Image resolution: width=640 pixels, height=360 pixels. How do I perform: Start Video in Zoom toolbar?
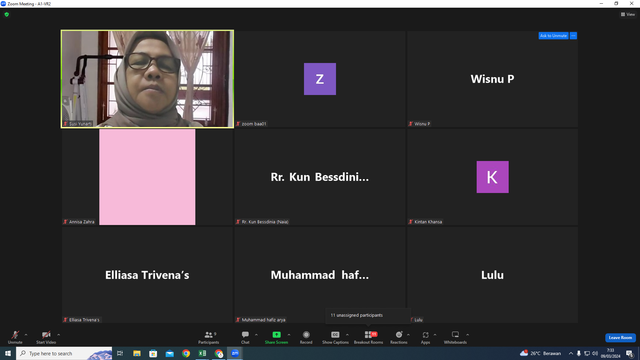[46, 337]
